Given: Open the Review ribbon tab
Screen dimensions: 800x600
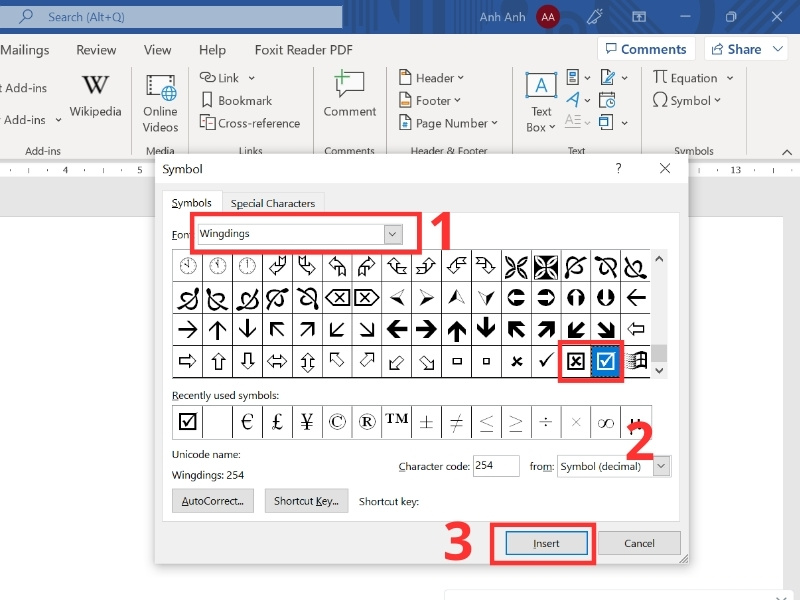Looking at the screenshot, I should [x=96, y=49].
